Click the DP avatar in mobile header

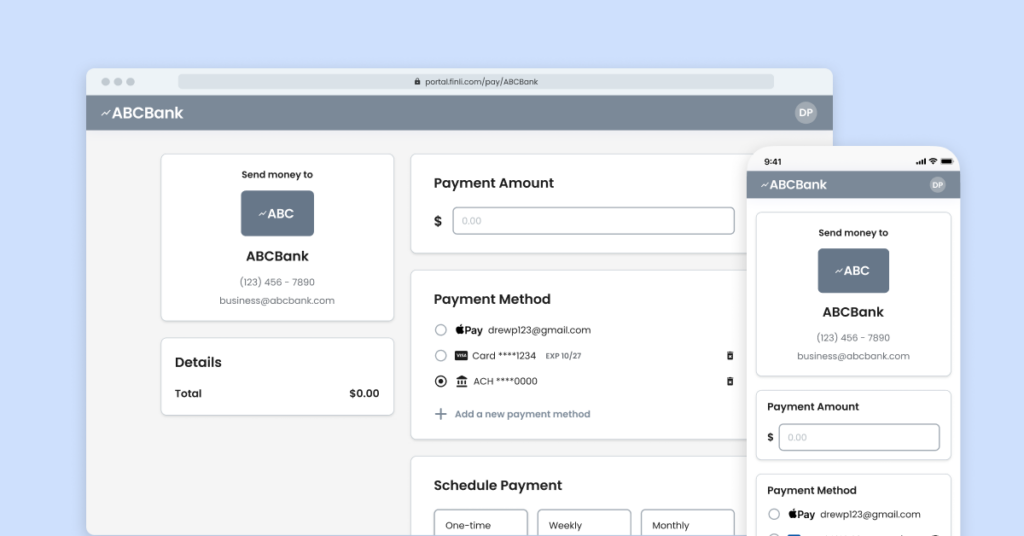[x=937, y=185]
